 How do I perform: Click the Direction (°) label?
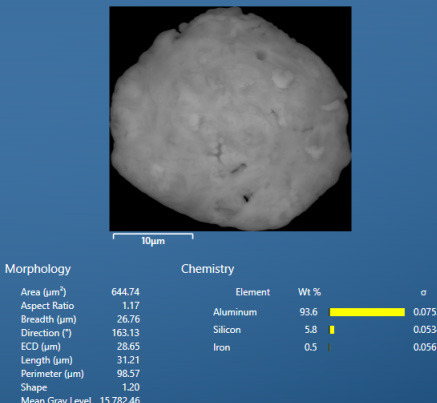pos(46,333)
